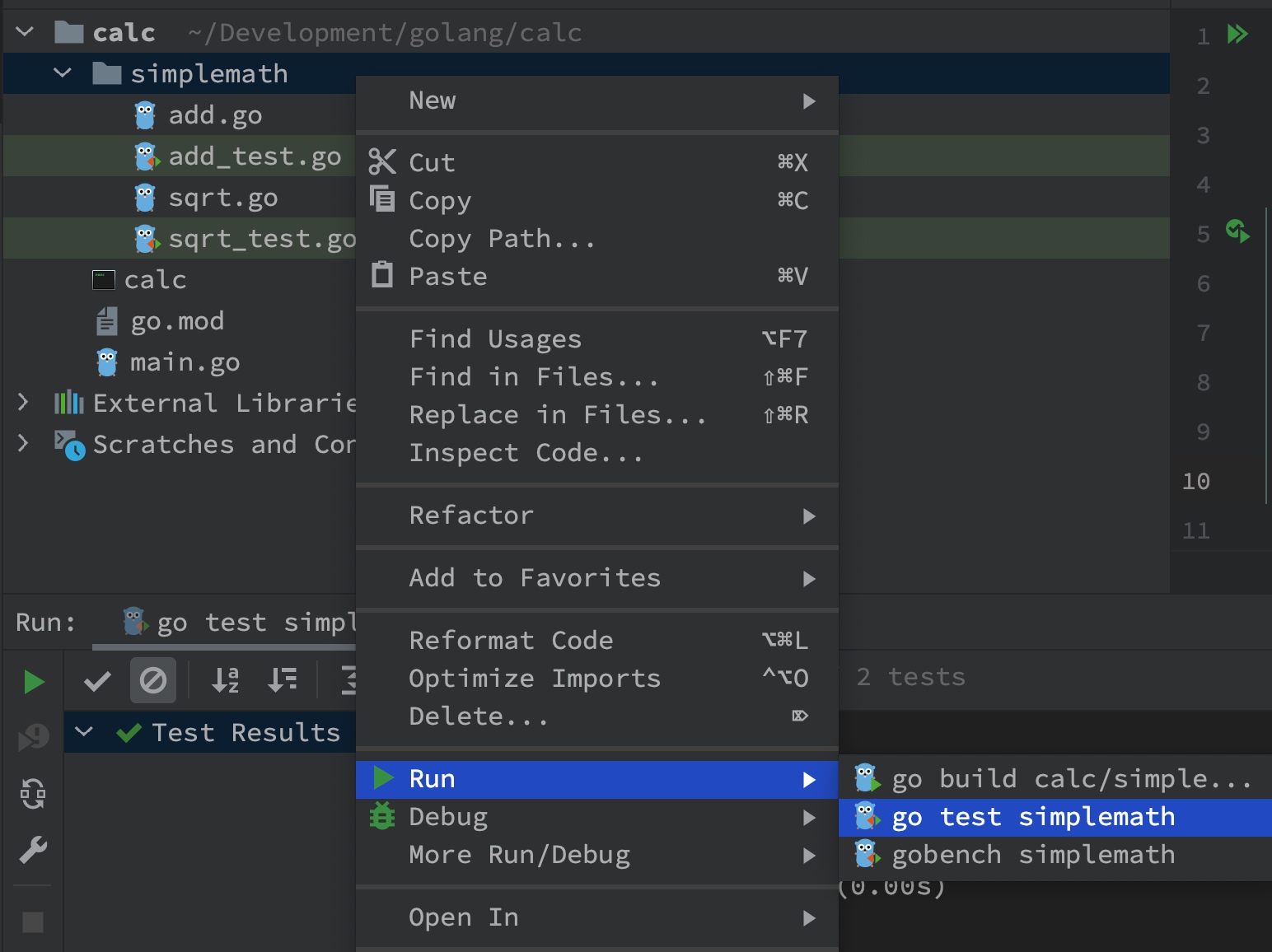The height and width of the screenshot is (952, 1272).
Task: Click the rerun failed tests icon
Action: coord(34,737)
